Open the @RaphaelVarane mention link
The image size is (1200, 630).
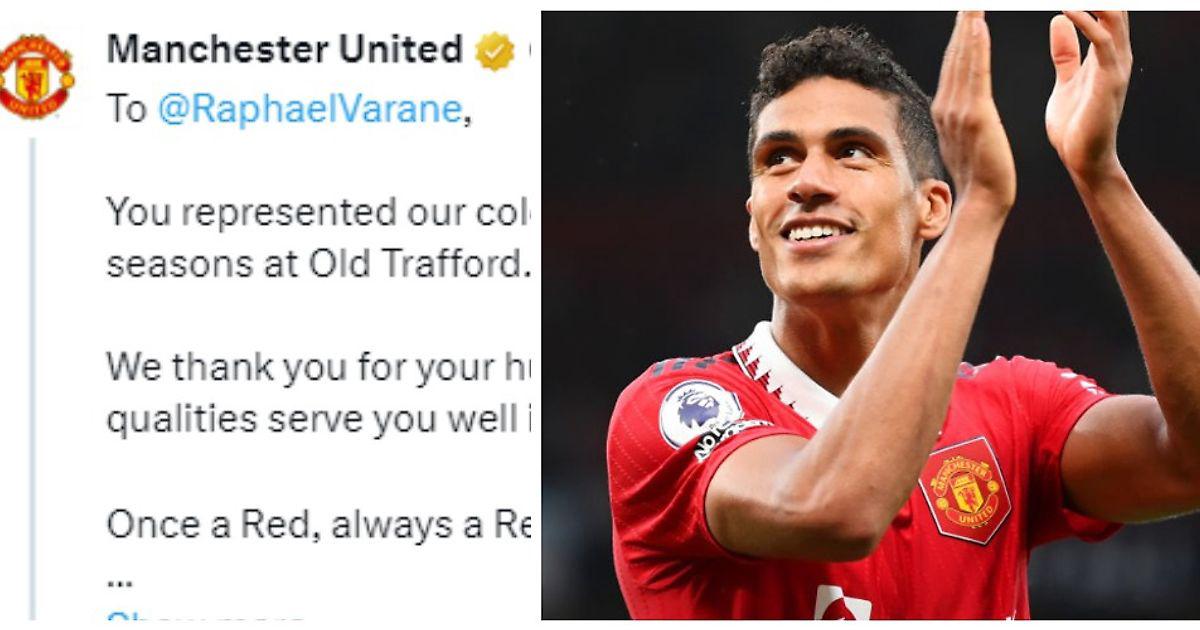pos(310,109)
